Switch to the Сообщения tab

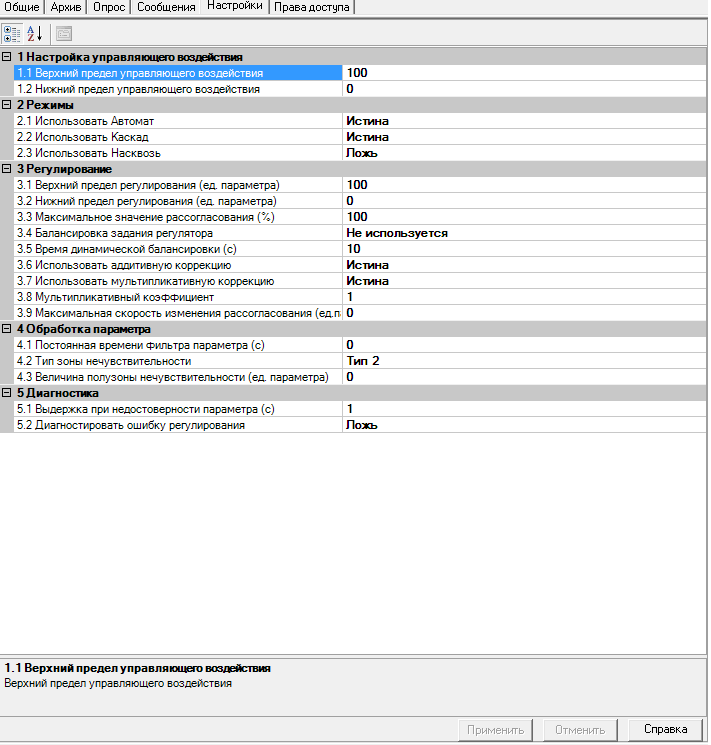coord(166,7)
